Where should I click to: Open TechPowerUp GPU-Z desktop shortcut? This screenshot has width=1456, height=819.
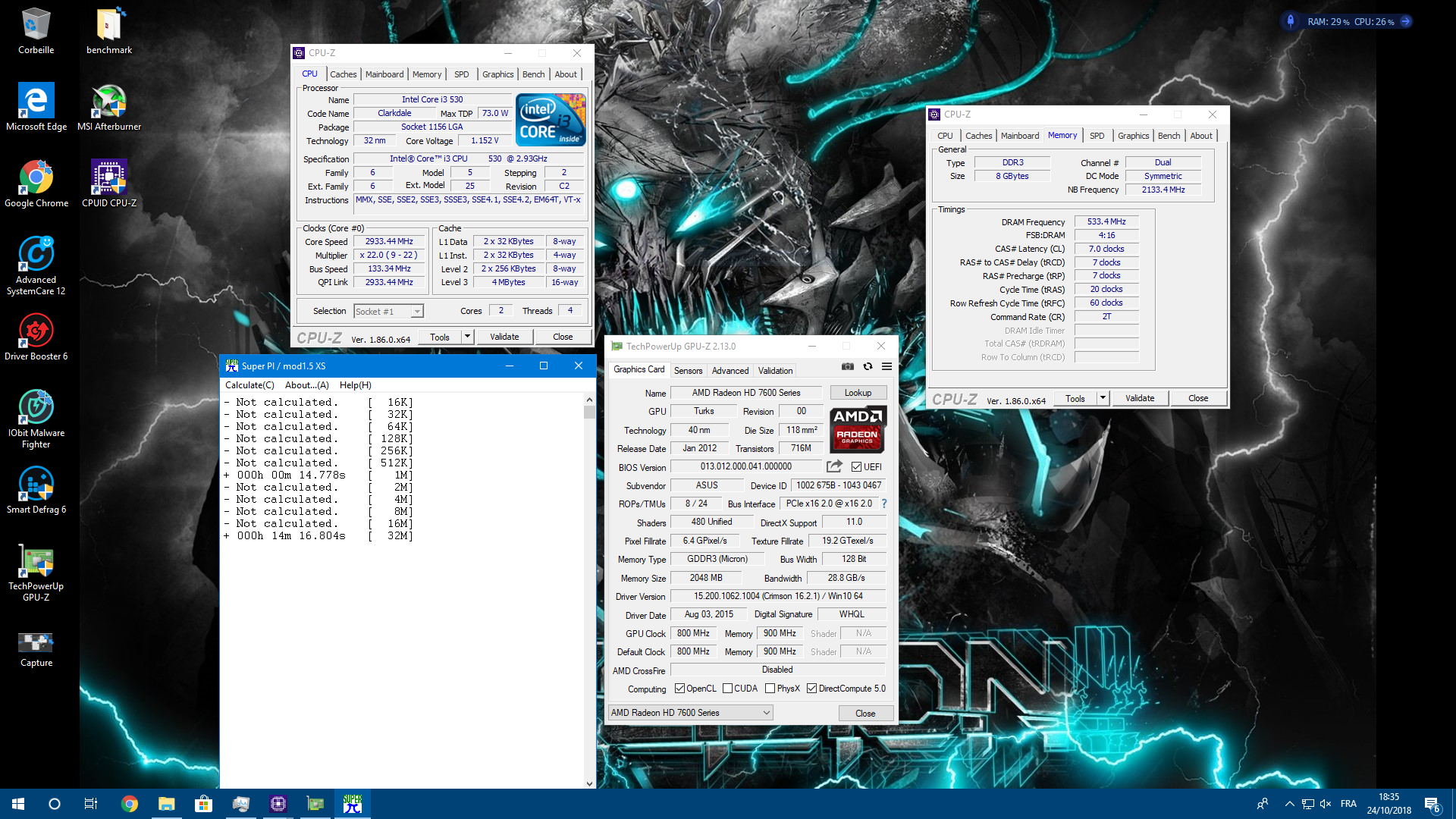pyautogui.click(x=36, y=573)
